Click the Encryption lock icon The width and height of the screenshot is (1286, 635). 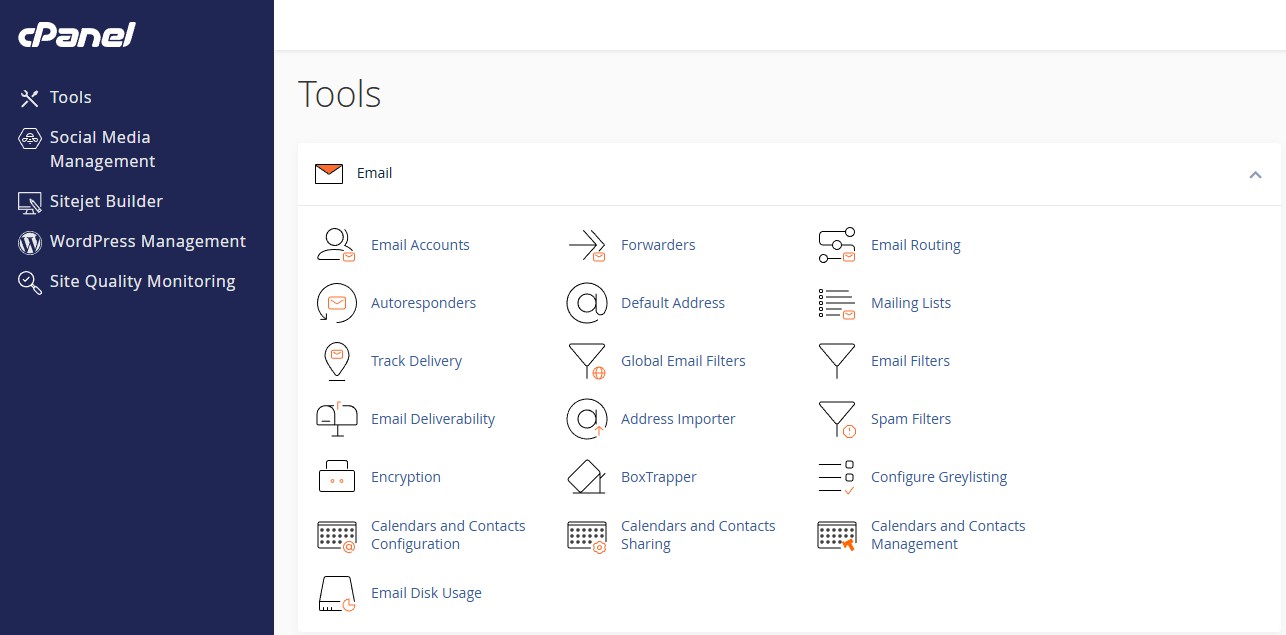click(337, 477)
